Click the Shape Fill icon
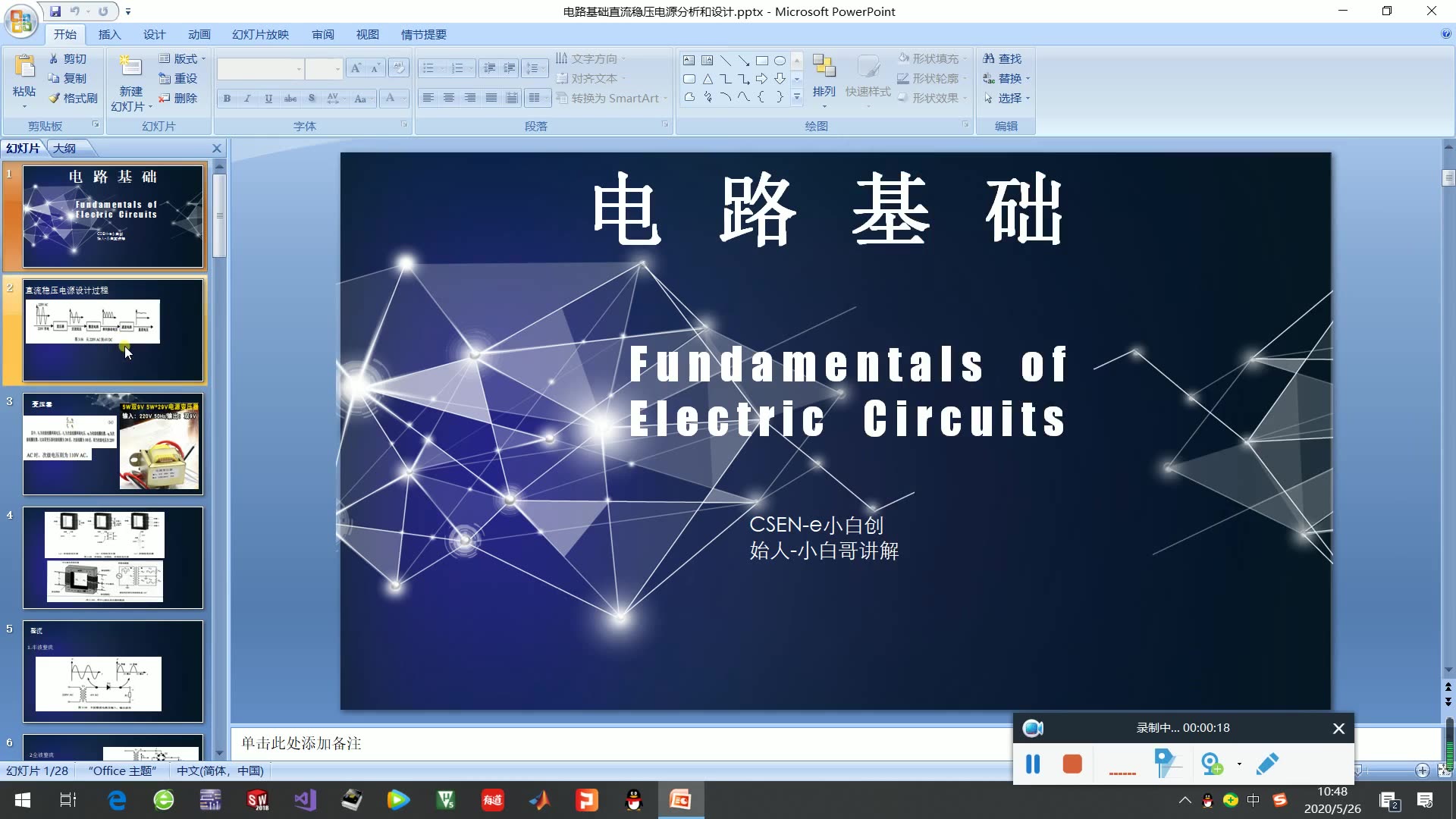This screenshot has height=819, width=1456. [931, 58]
